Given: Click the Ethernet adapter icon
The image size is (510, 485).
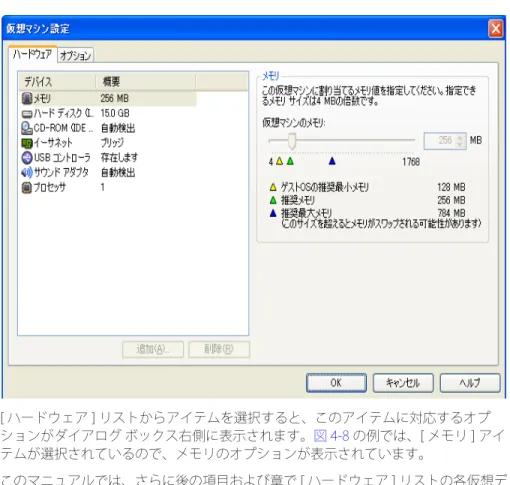Looking at the screenshot, I should [x=27, y=143].
